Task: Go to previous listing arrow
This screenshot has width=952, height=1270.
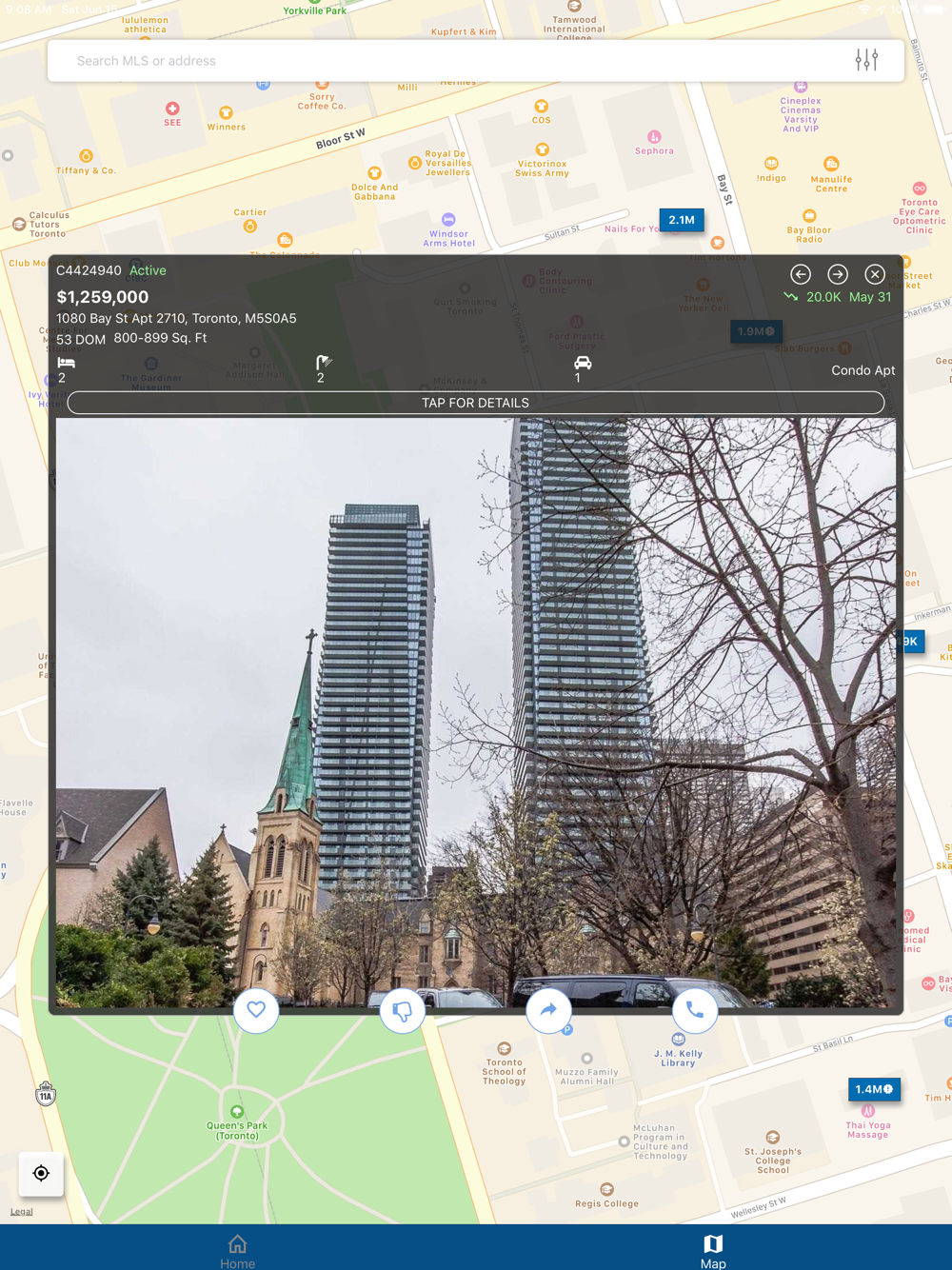Action: pyautogui.click(x=801, y=274)
